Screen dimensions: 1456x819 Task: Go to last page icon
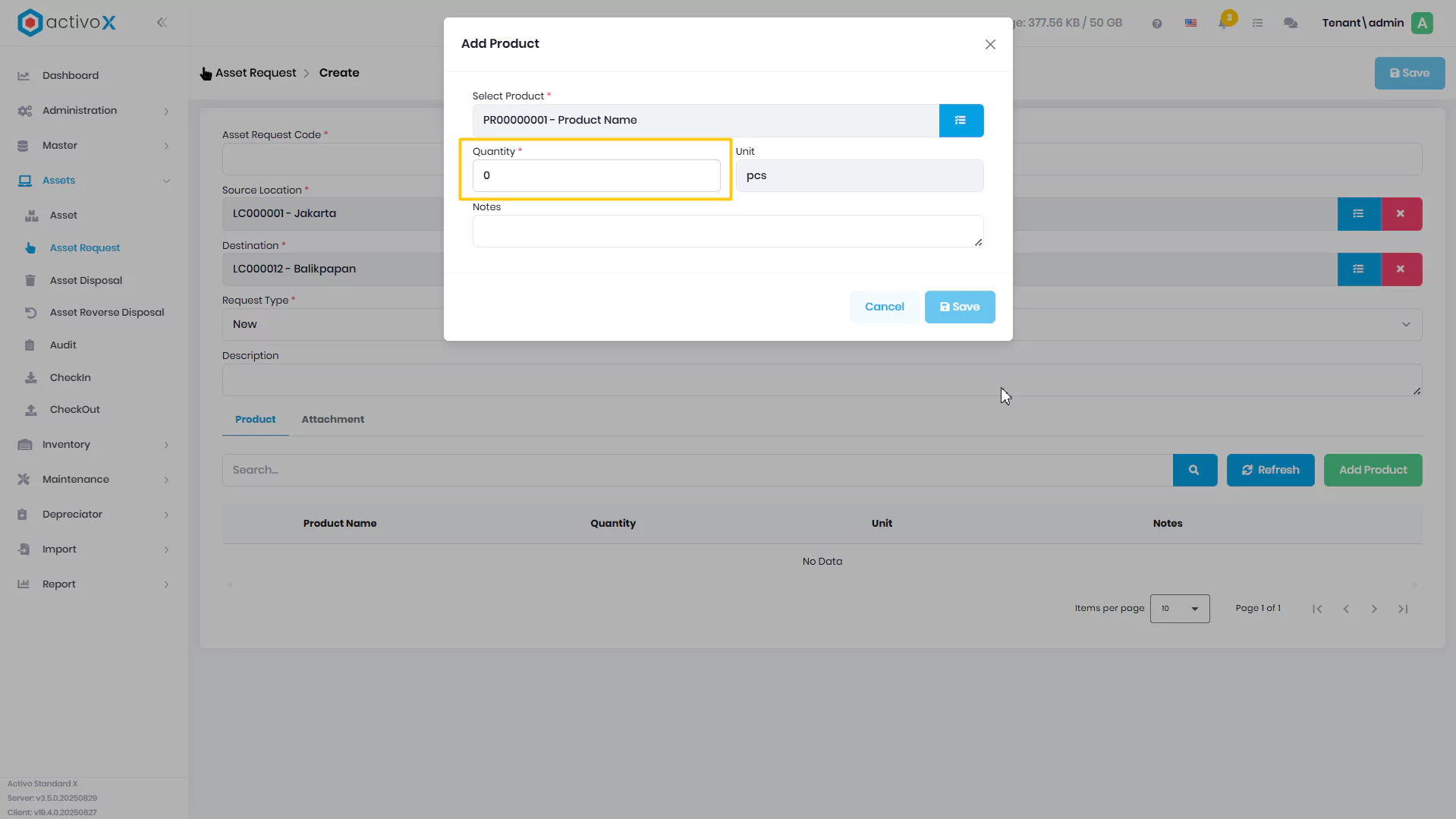(1403, 610)
